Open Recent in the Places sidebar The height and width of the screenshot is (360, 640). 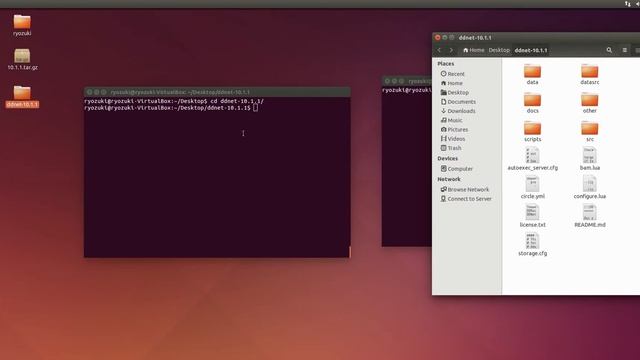(x=453, y=74)
